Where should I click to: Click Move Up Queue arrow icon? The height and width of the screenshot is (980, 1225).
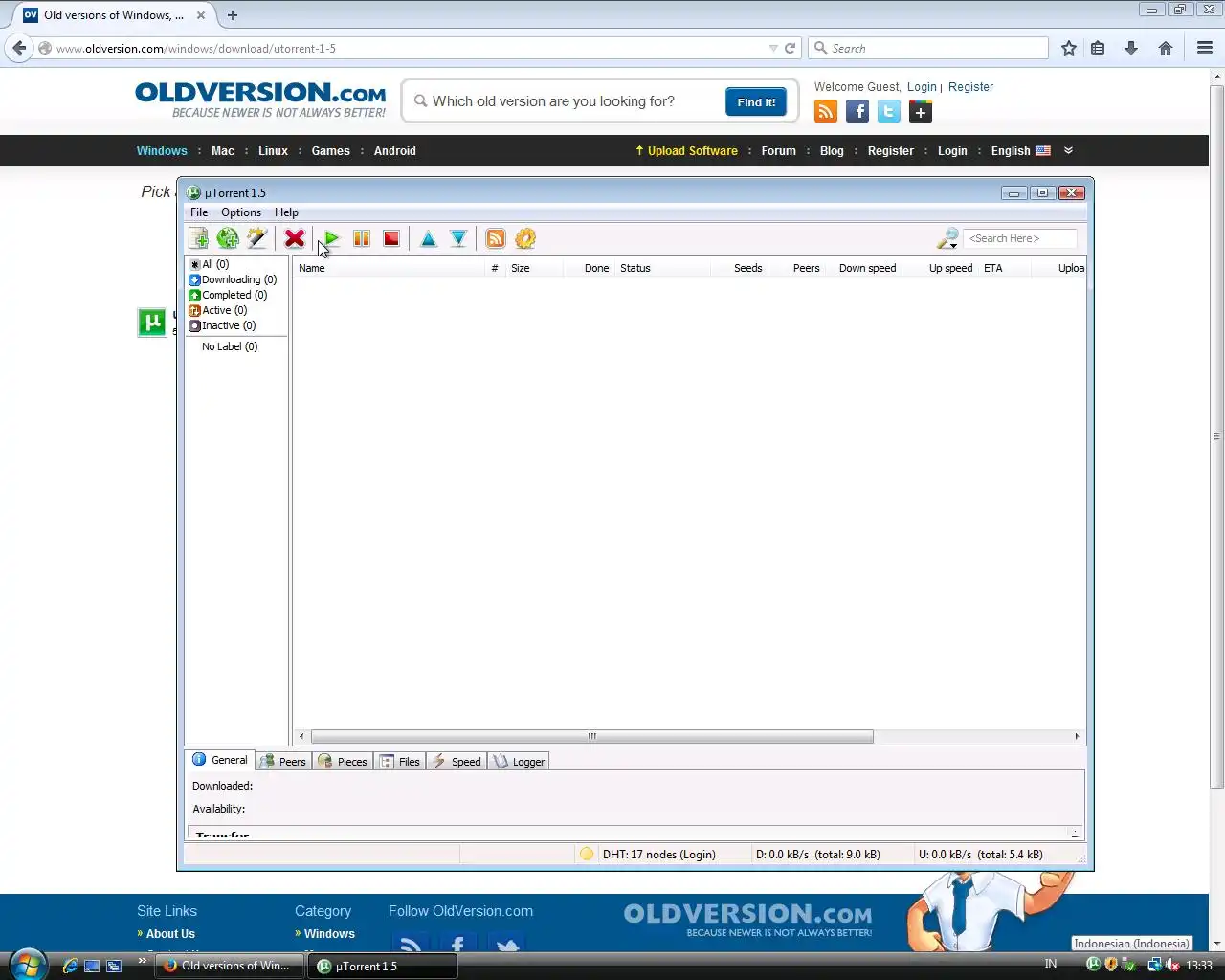[429, 238]
